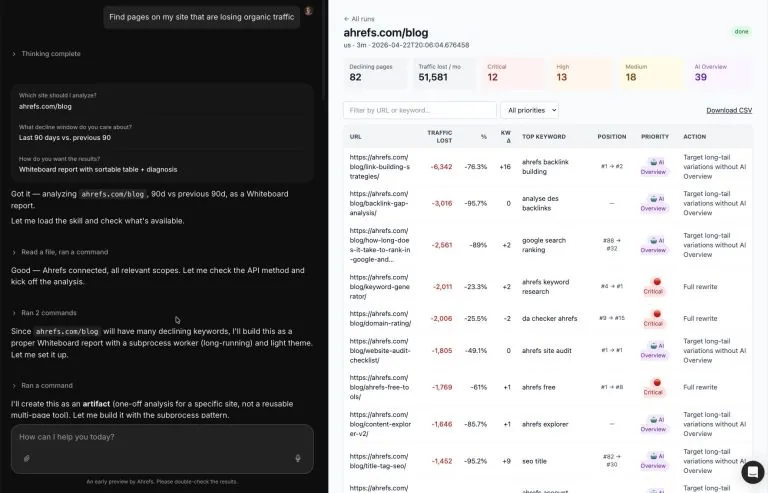
Task: Click the user prompt message bubble
Action: (x=201, y=17)
